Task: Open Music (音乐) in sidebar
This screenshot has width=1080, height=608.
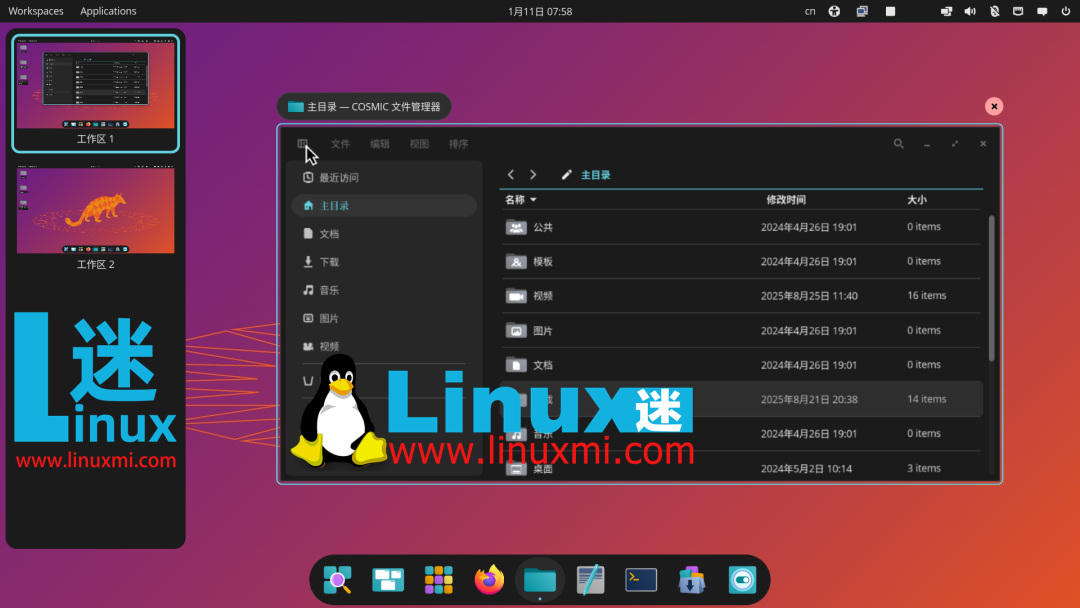Action: [x=384, y=290]
